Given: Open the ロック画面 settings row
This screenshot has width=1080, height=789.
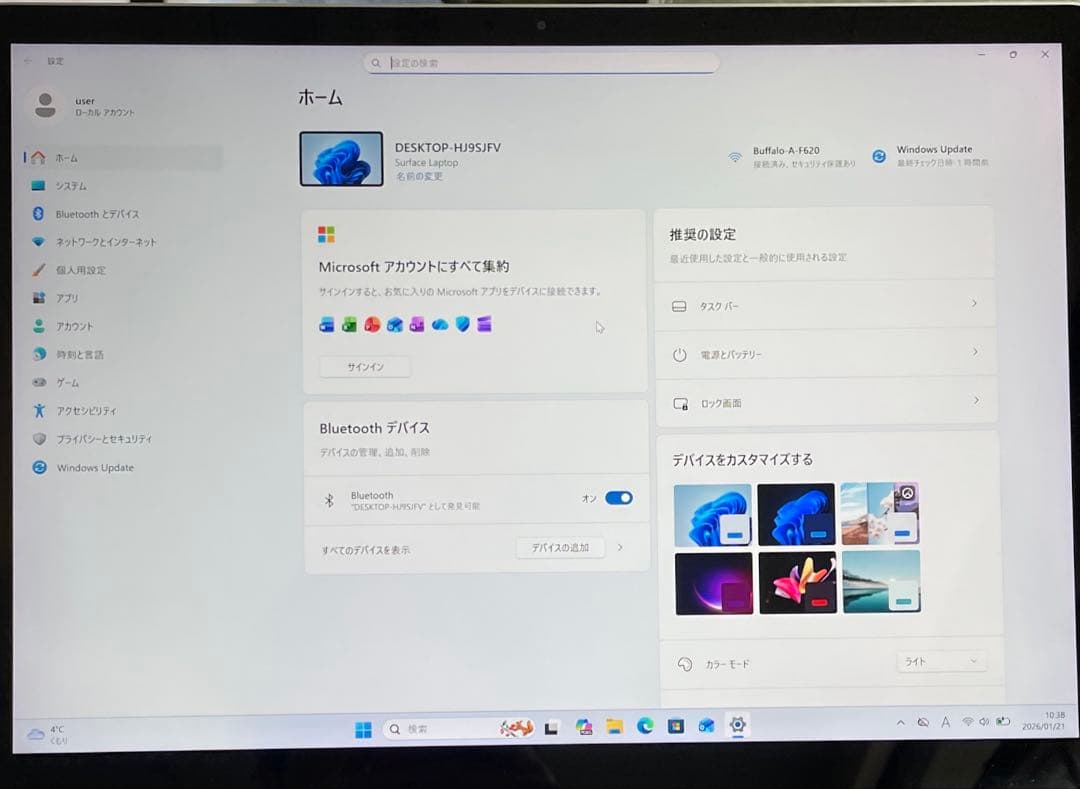Looking at the screenshot, I should click(x=825, y=403).
